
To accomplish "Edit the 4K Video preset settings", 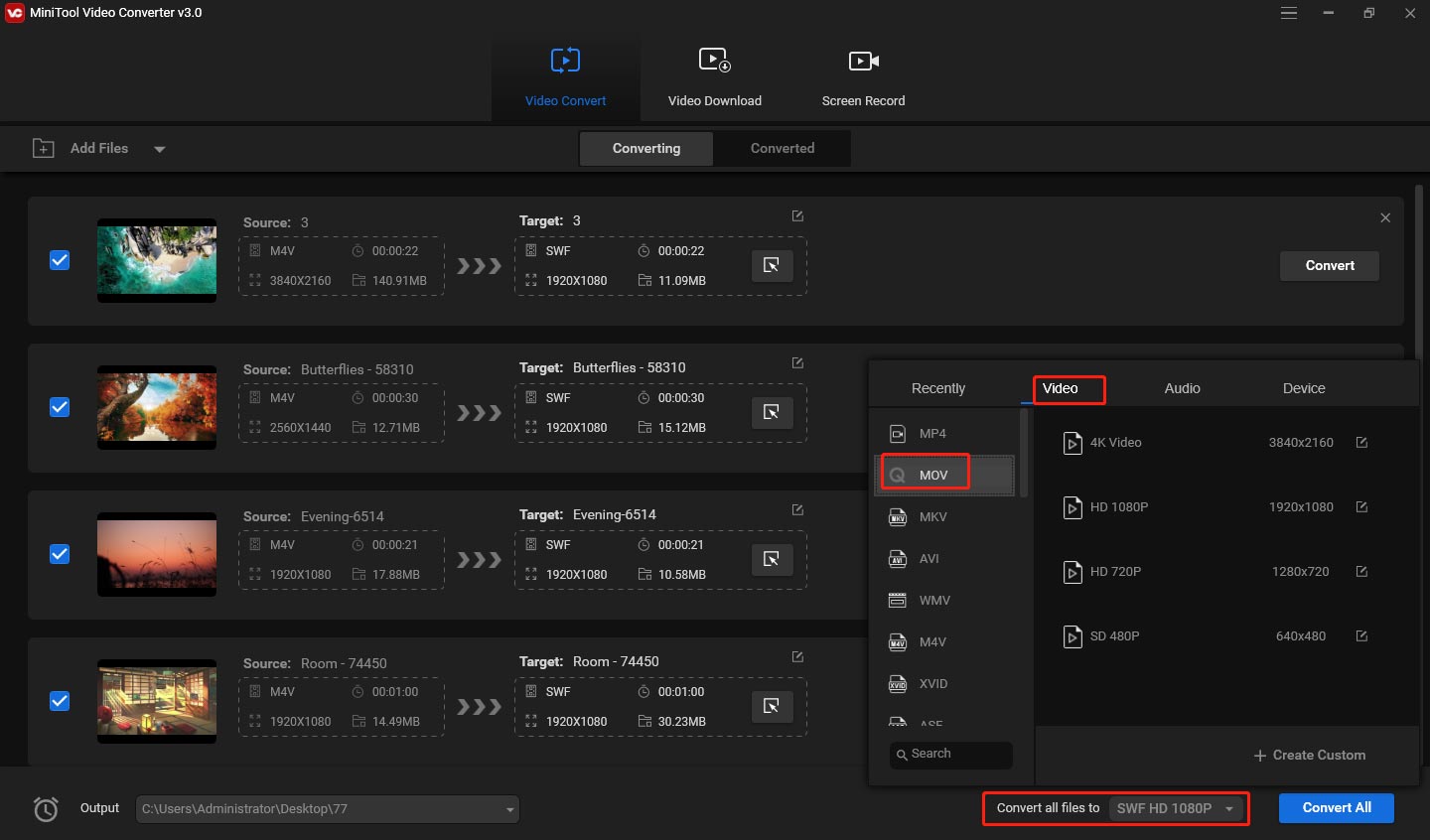I will point(1361,443).
